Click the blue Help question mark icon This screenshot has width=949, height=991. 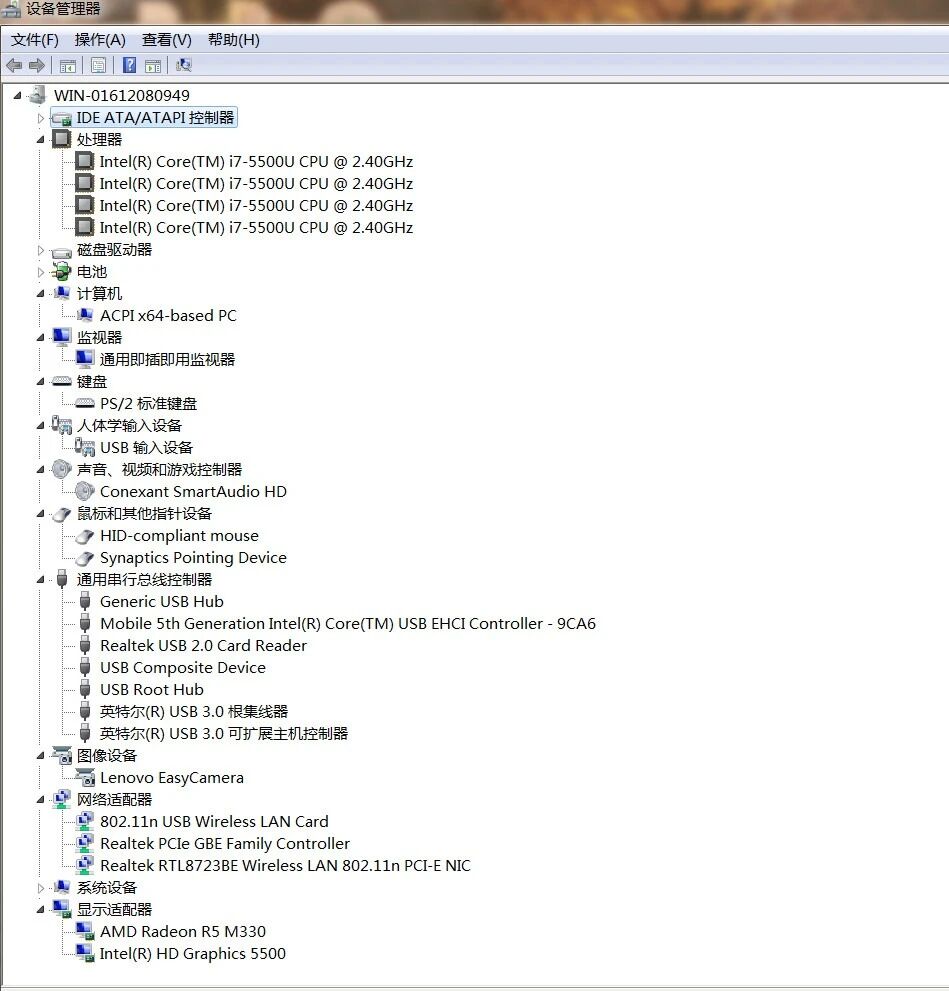pyautogui.click(x=130, y=65)
